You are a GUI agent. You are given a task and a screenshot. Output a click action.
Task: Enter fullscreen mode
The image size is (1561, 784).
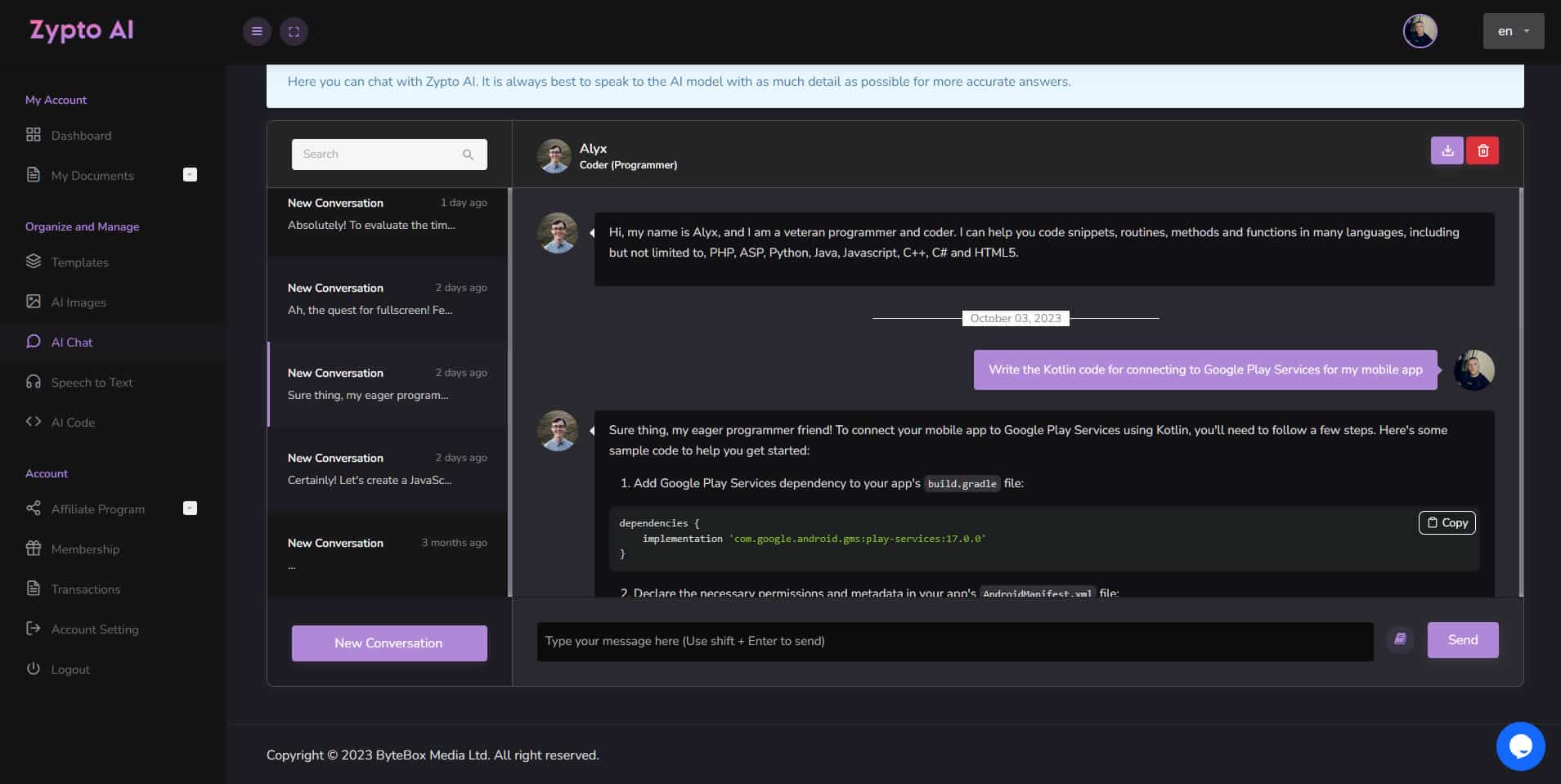click(294, 31)
